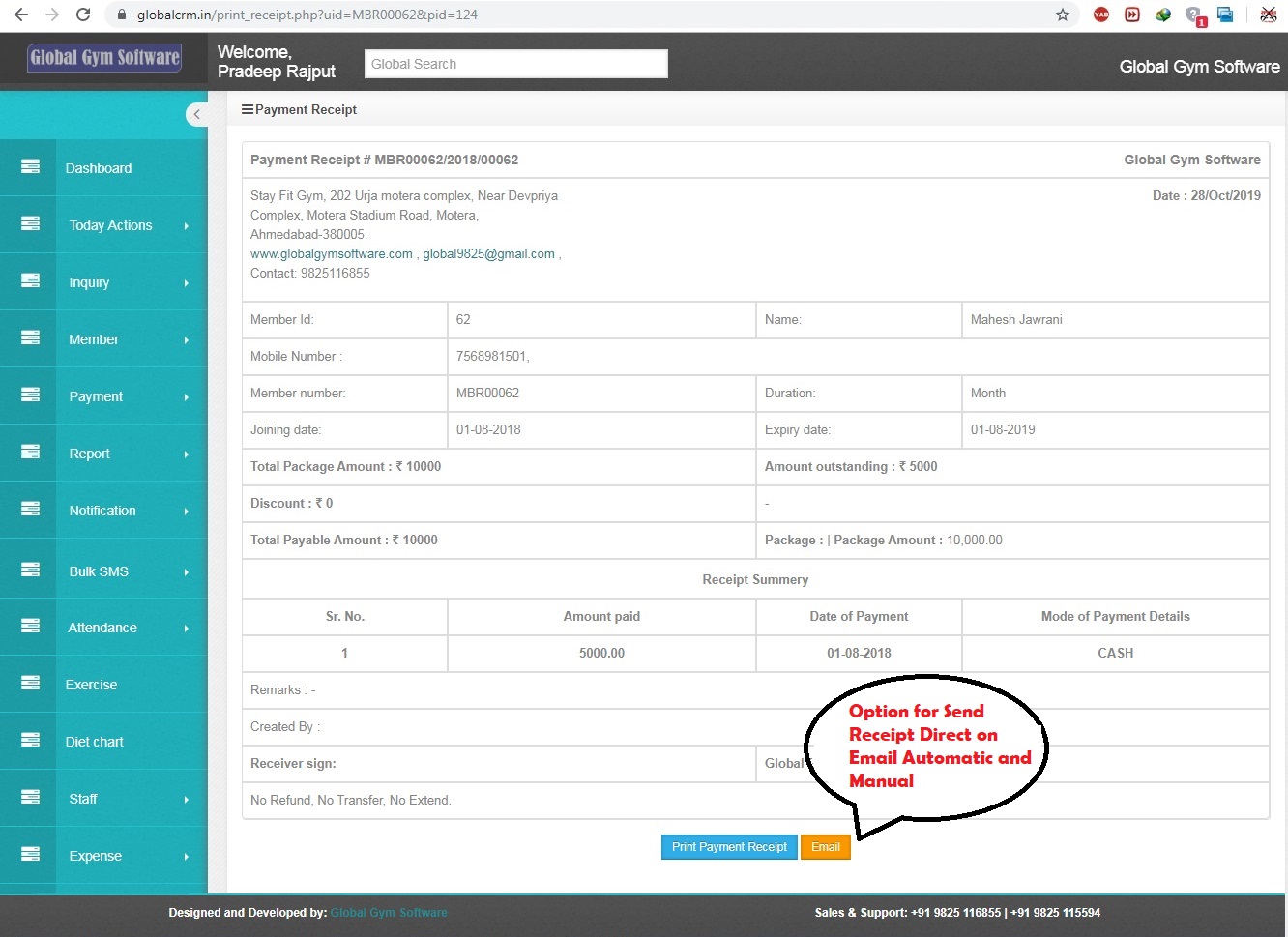Open Bulk SMS via its sidebar icon
The image size is (1288, 937).
[x=30, y=571]
